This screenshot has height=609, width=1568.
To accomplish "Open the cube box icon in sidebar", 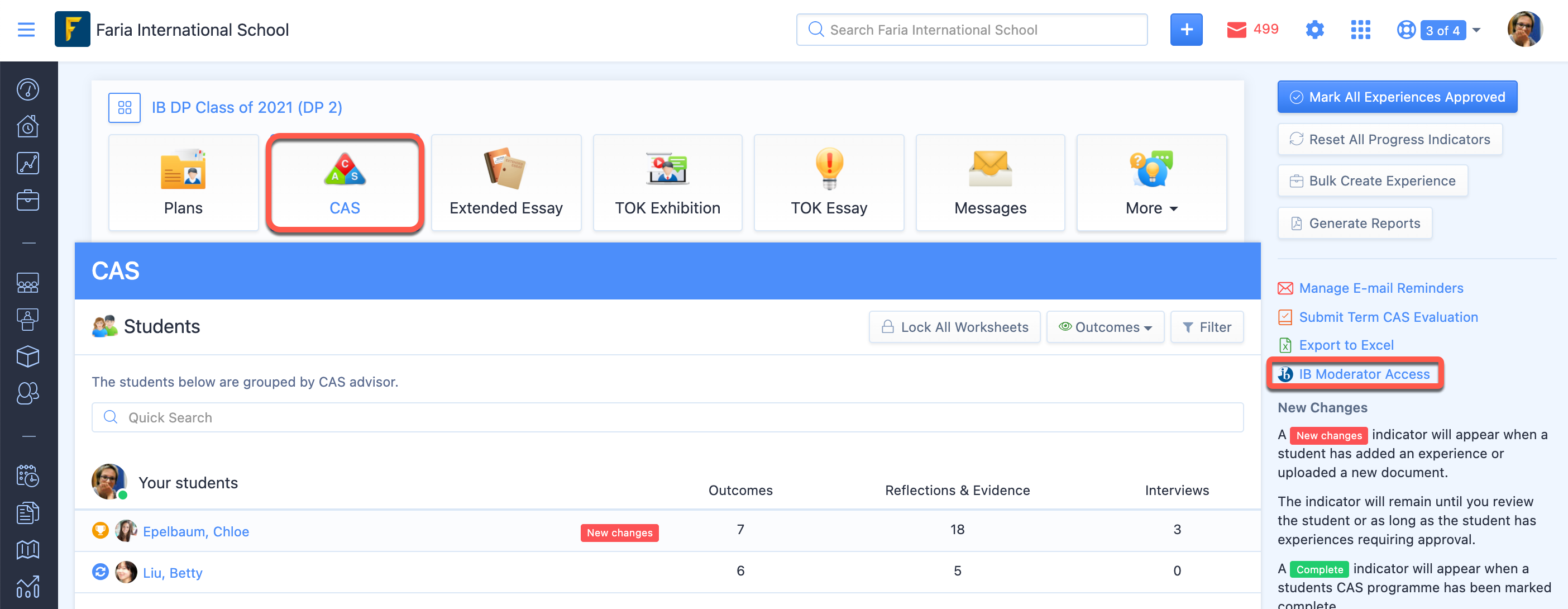I will point(28,356).
